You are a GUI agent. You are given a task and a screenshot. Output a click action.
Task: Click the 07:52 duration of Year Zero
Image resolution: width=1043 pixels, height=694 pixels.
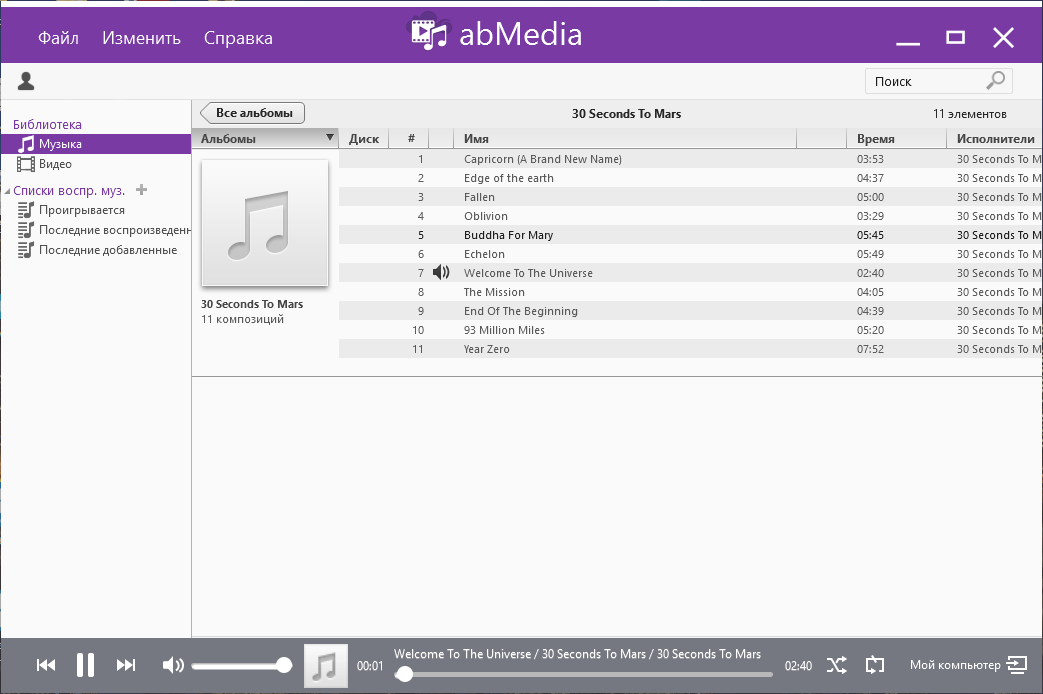pos(870,349)
